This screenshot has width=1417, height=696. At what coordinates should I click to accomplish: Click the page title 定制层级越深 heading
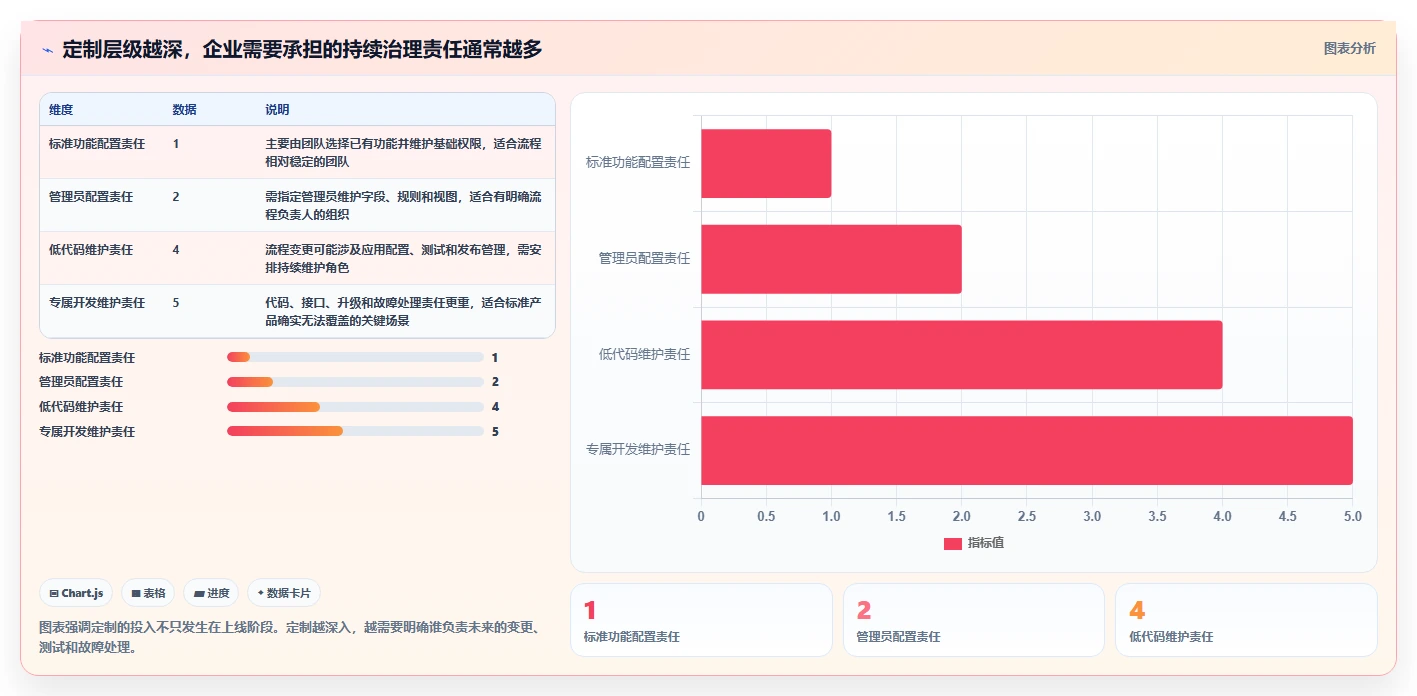tap(302, 49)
